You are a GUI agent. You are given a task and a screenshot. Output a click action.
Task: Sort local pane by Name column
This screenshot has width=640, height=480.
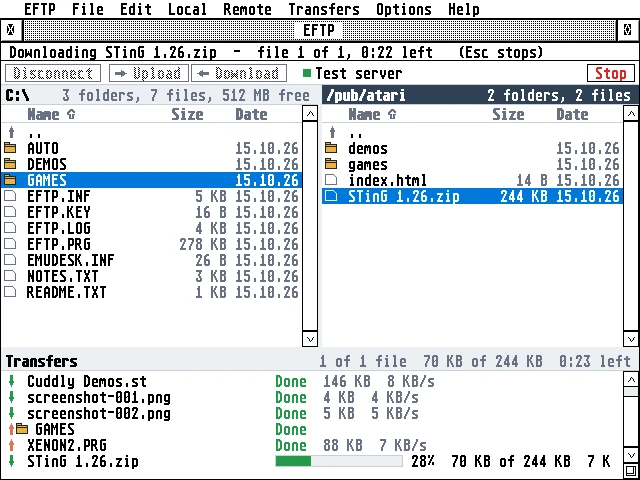pyautogui.click(x=51, y=114)
